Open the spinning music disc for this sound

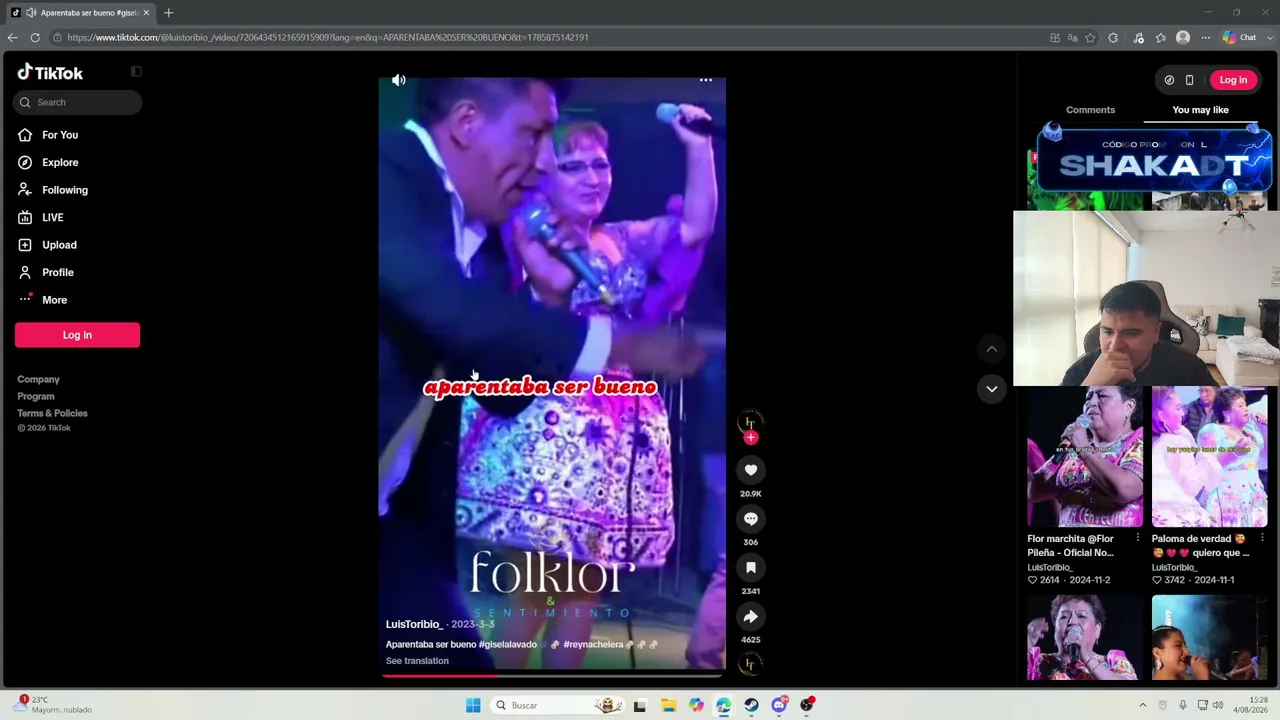(x=749, y=664)
